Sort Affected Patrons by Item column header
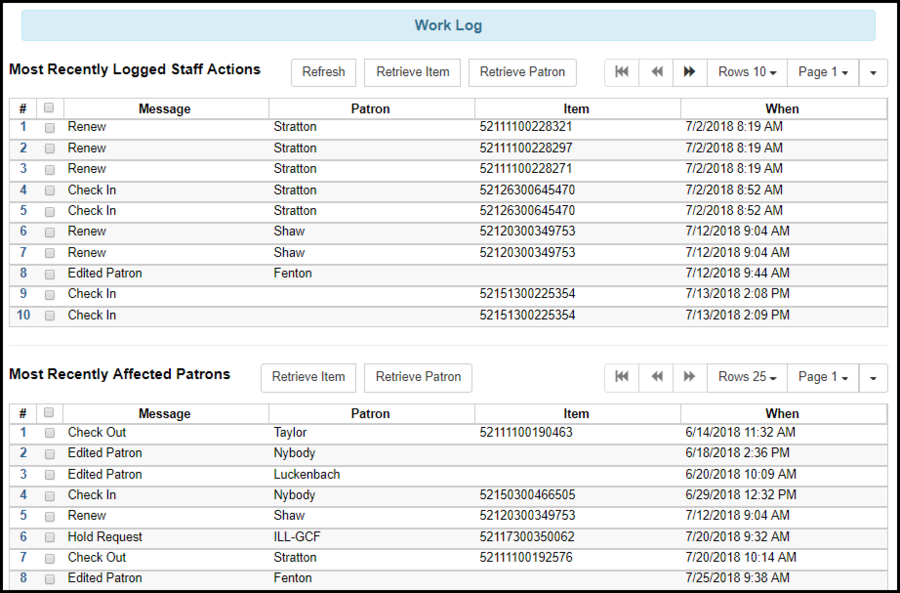This screenshot has height=593, width=900. pyautogui.click(x=576, y=413)
